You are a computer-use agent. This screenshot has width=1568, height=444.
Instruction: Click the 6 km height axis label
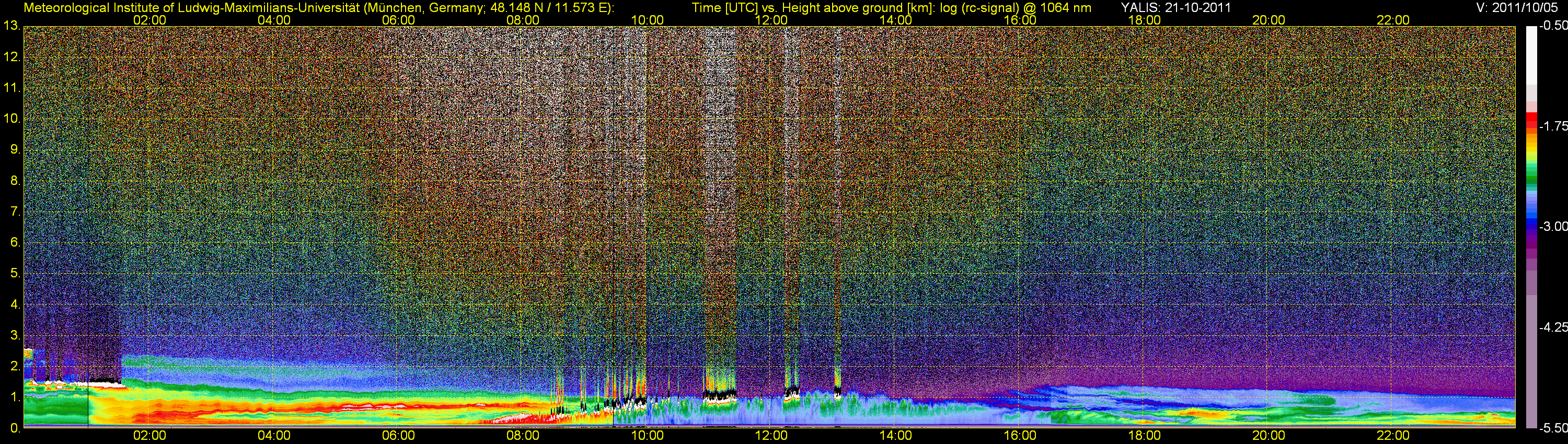(15, 243)
